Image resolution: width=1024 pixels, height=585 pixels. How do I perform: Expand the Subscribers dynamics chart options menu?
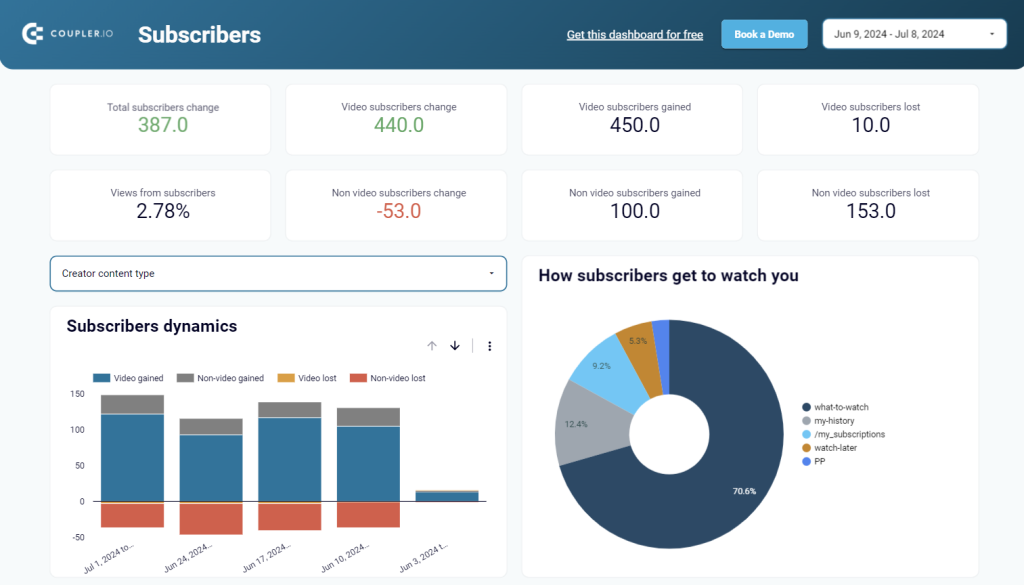(489, 345)
